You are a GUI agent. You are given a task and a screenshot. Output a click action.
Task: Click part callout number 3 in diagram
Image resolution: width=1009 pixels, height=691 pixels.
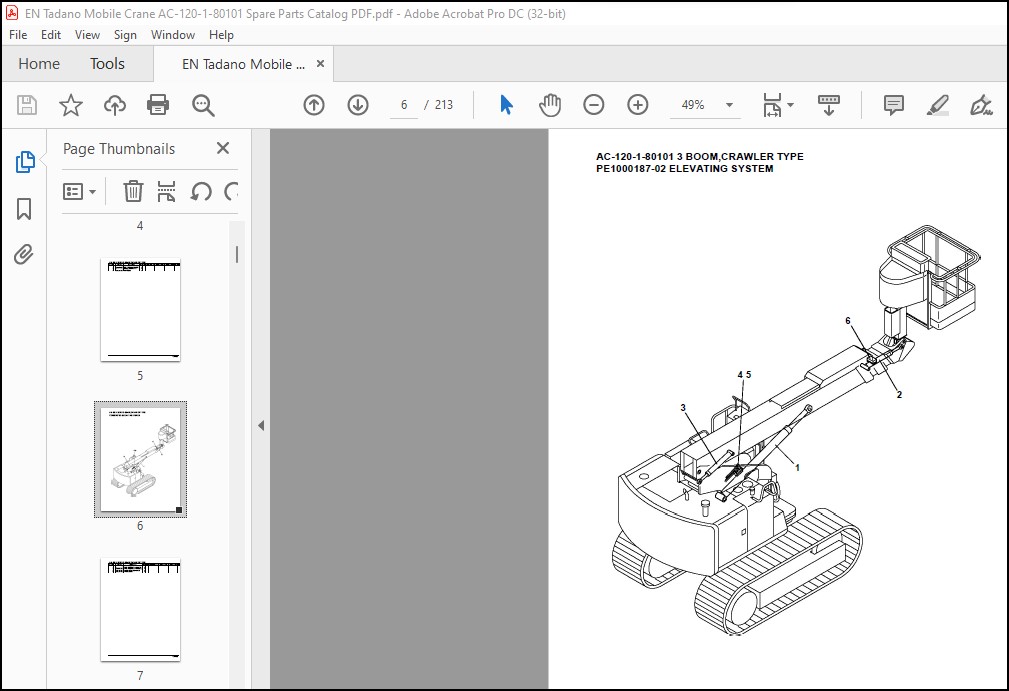683,407
